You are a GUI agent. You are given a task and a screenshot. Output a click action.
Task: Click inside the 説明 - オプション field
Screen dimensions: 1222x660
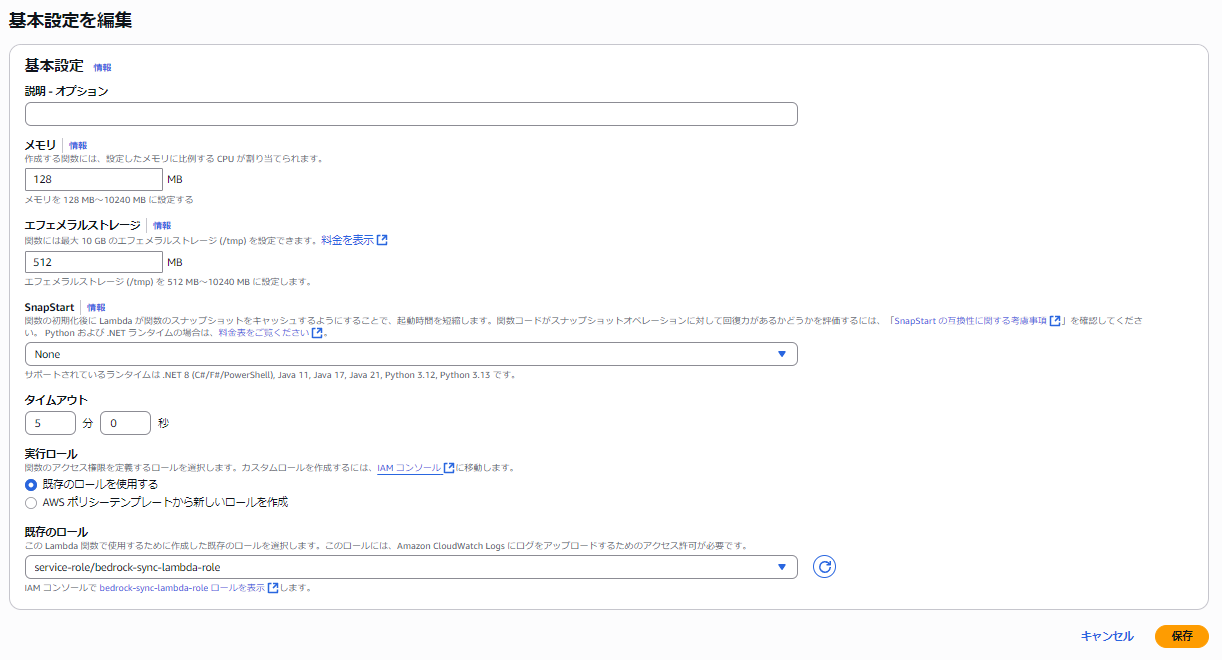(x=411, y=113)
